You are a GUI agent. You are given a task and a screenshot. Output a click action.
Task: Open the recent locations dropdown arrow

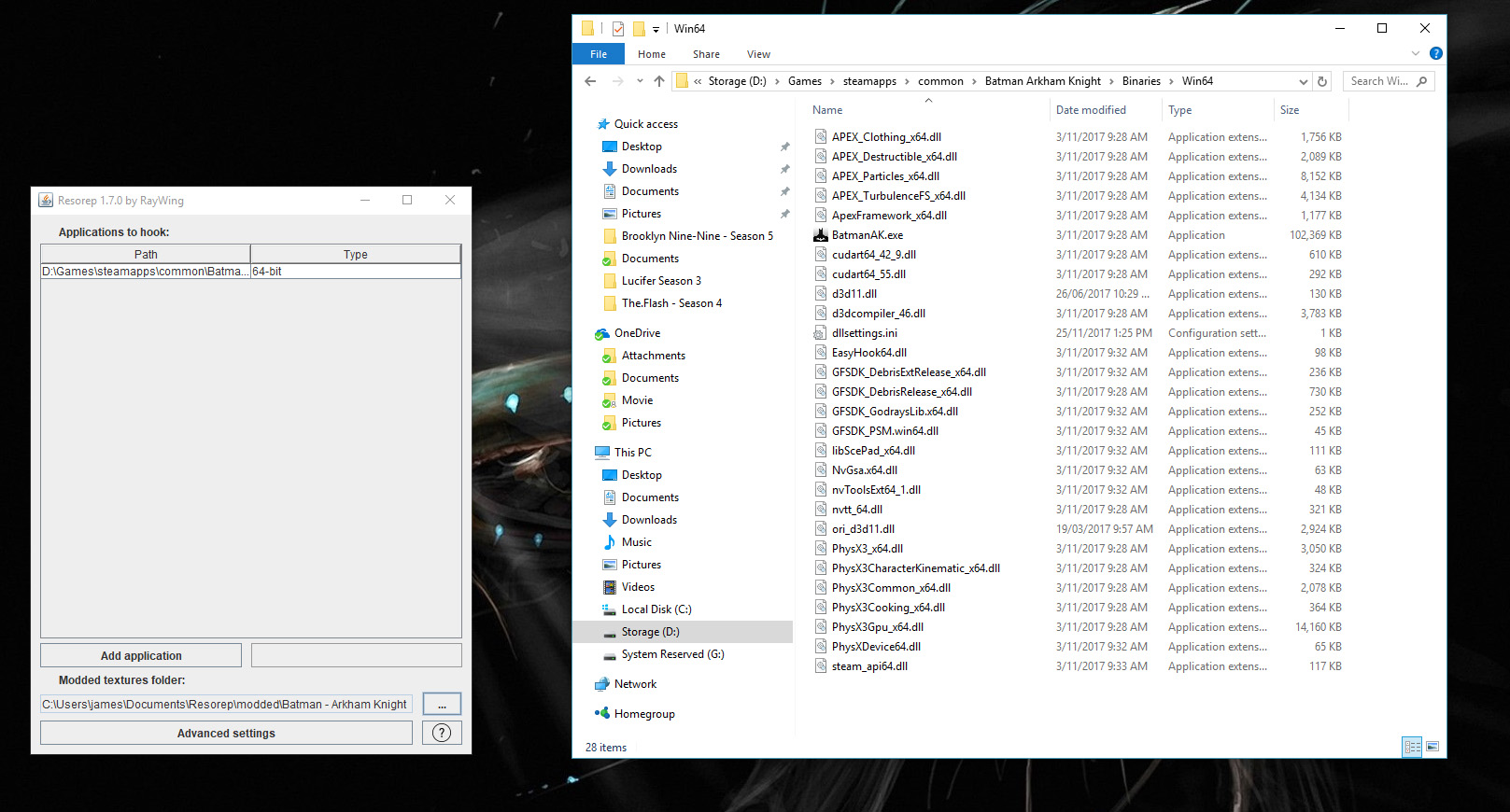click(640, 81)
